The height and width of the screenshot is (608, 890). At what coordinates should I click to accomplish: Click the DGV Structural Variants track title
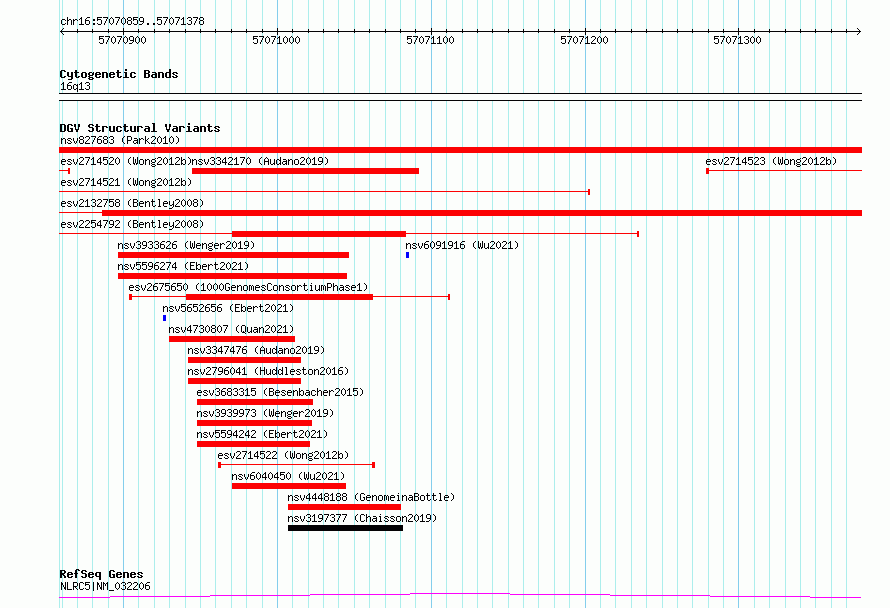coord(140,128)
